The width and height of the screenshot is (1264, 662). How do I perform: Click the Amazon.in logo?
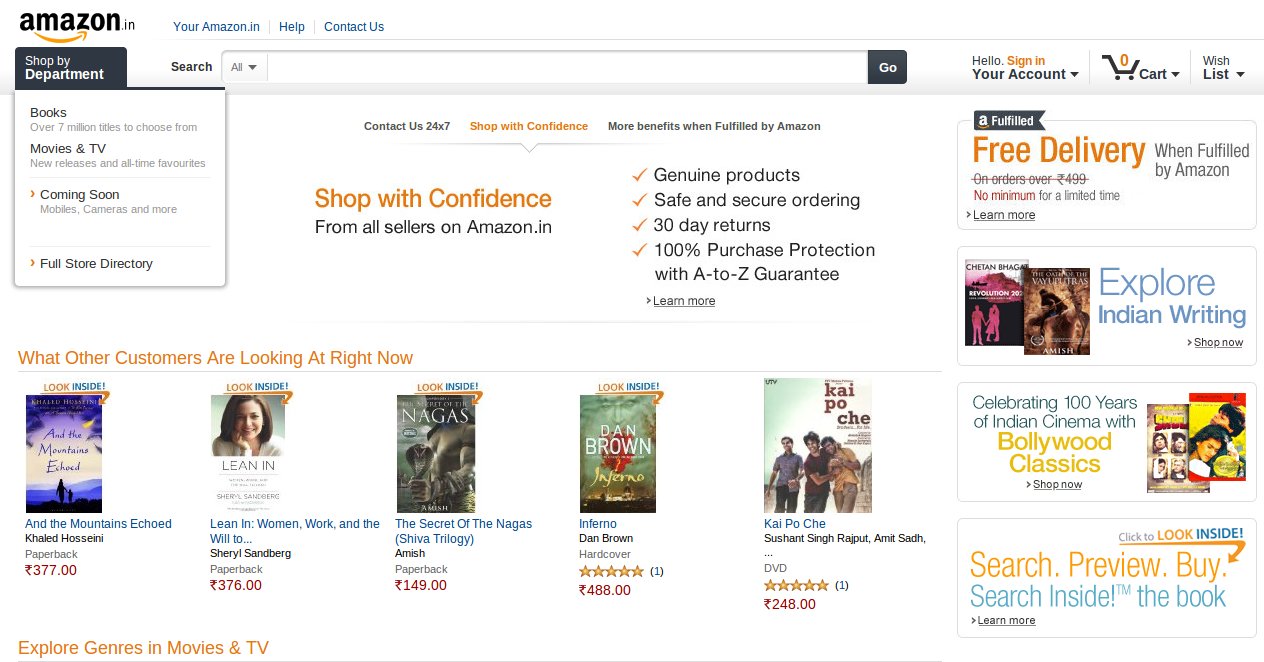pyautogui.click(x=76, y=25)
